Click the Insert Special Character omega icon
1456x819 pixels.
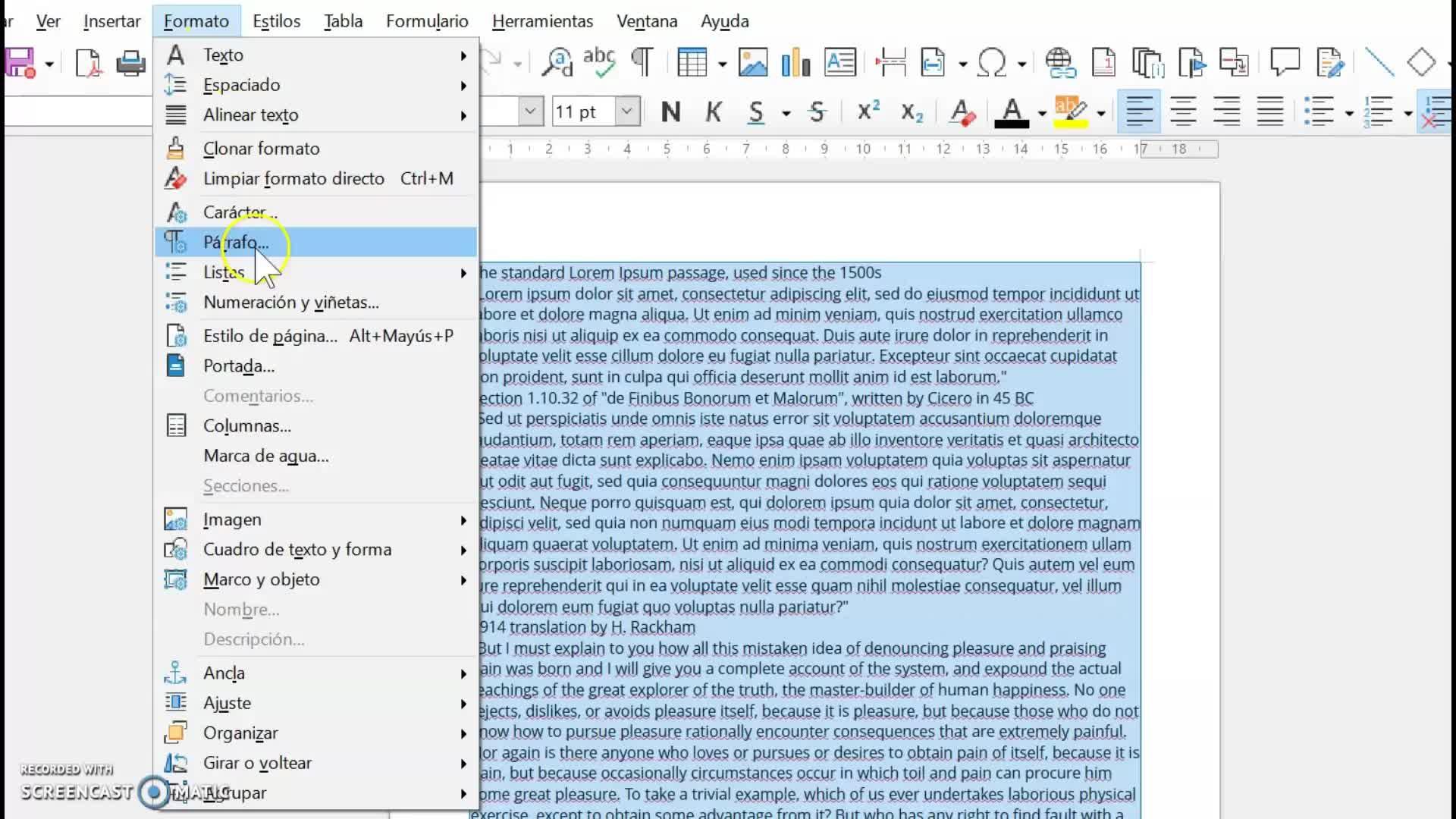(x=992, y=63)
